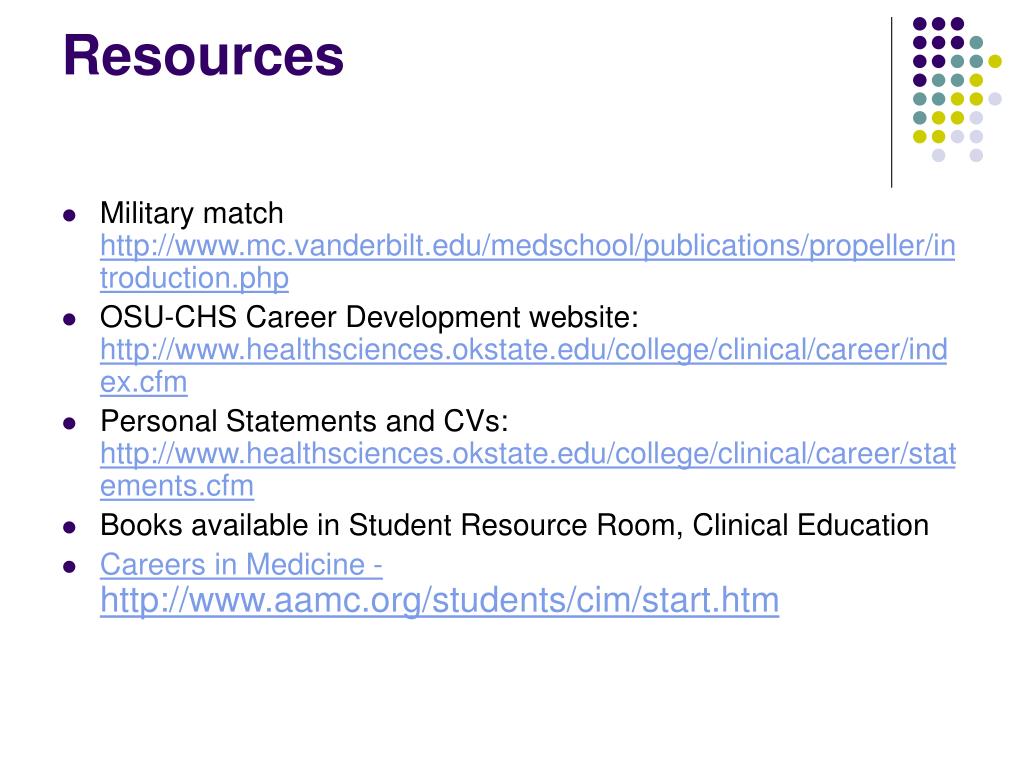Click the 'ements.cfm' link text

177,487
